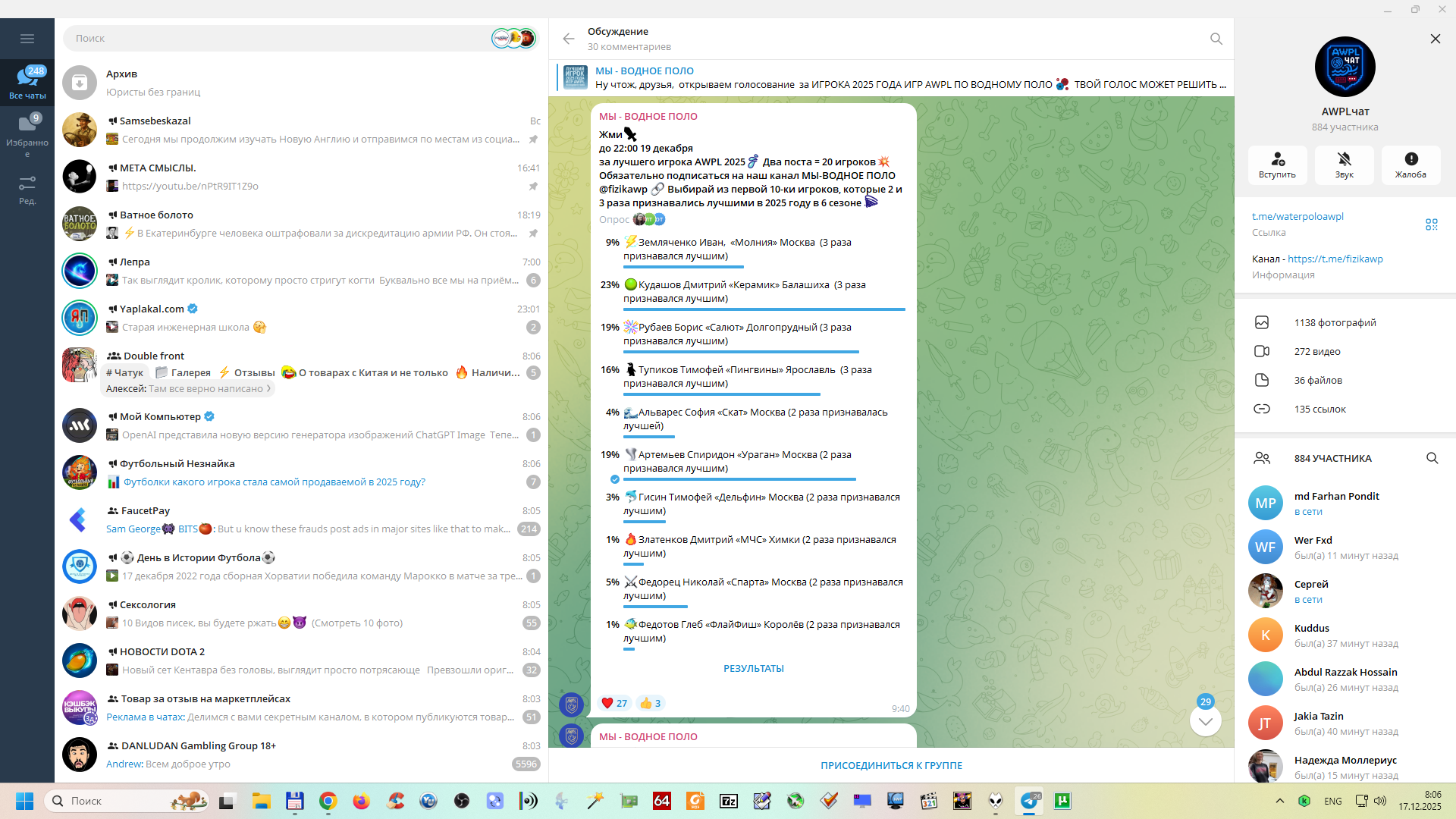The image size is (1456, 819).
Task: Click the Кудашов Дмитрий poll result bar
Action: [x=764, y=309]
